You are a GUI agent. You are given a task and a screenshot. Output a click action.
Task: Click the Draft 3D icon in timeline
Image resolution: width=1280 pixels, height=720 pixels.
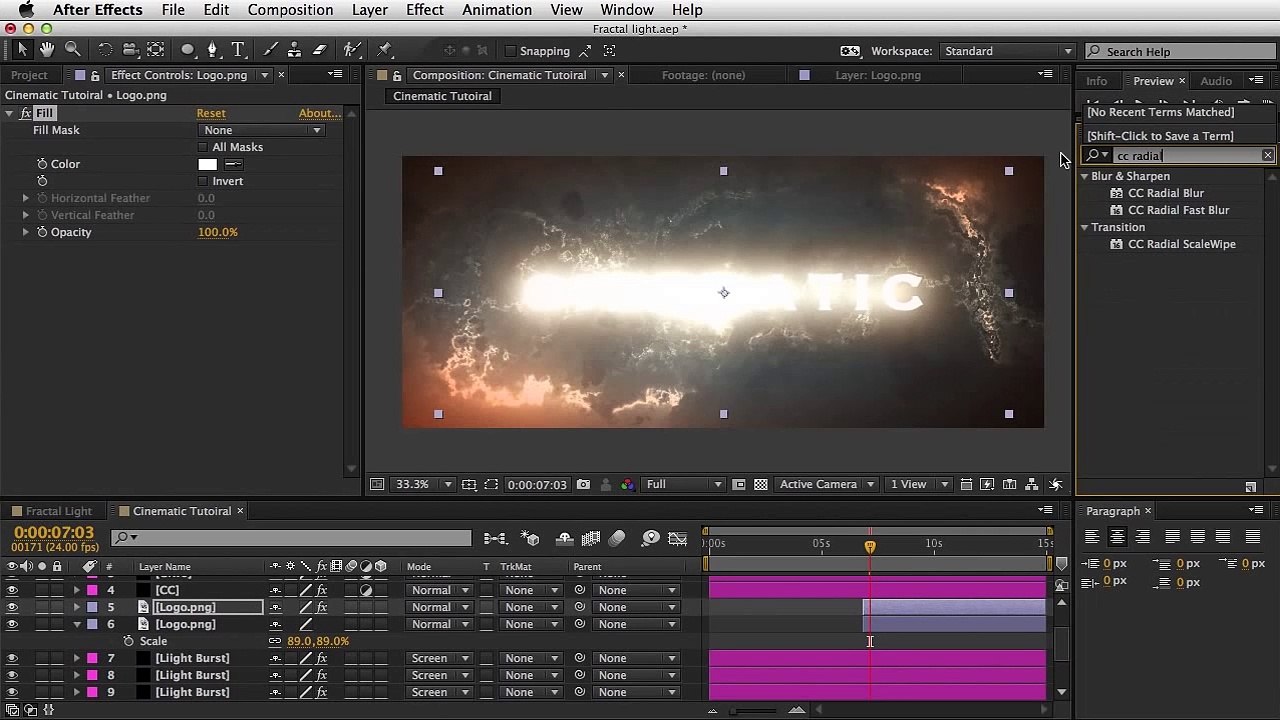tap(531, 539)
